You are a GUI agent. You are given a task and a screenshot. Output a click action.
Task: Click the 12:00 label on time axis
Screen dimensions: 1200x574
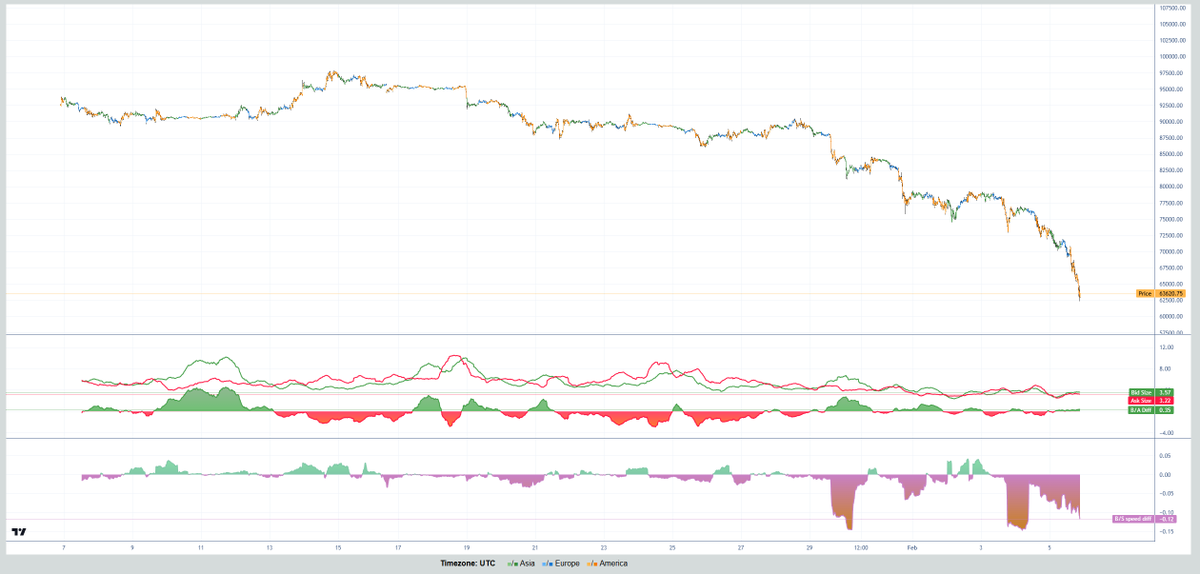point(861,548)
